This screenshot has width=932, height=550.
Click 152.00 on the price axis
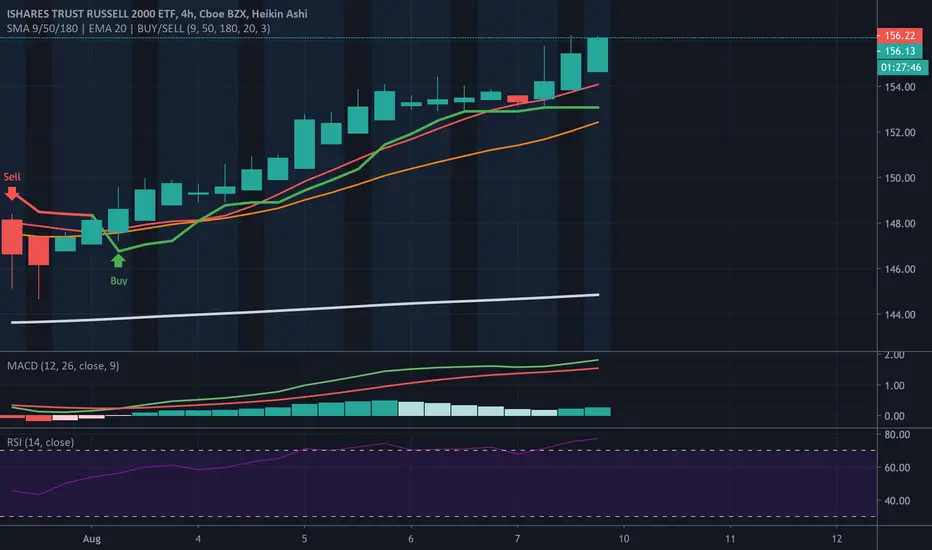point(900,133)
